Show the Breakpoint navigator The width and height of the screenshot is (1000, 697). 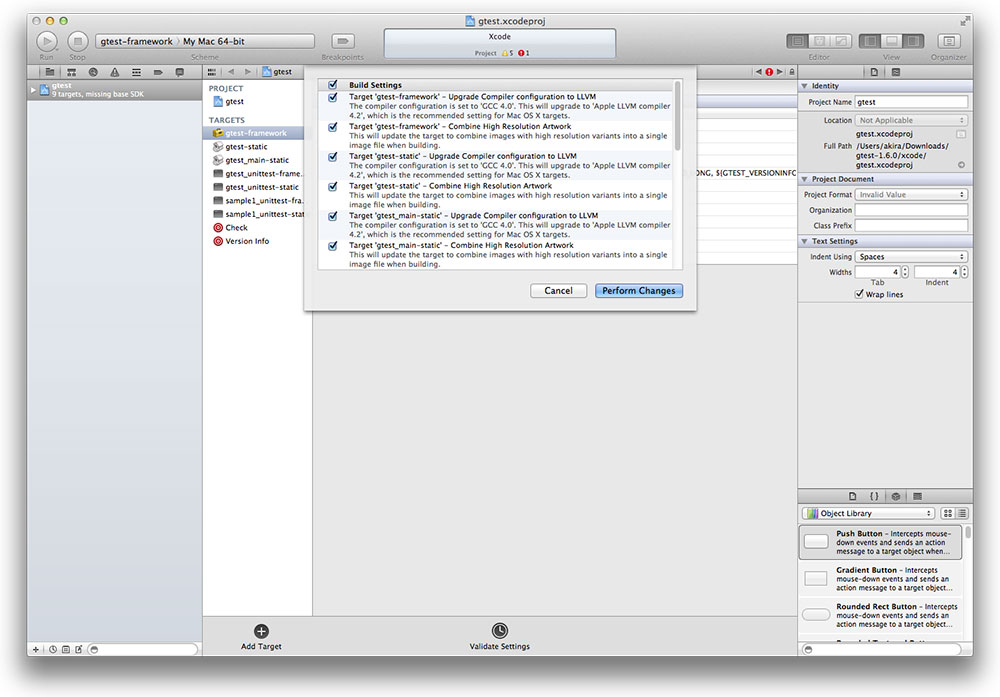tap(158, 72)
